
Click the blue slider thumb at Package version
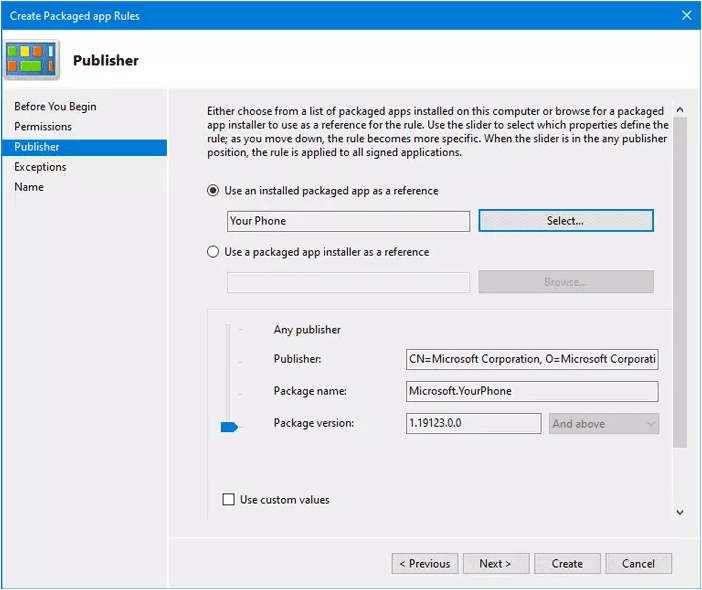click(x=229, y=427)
